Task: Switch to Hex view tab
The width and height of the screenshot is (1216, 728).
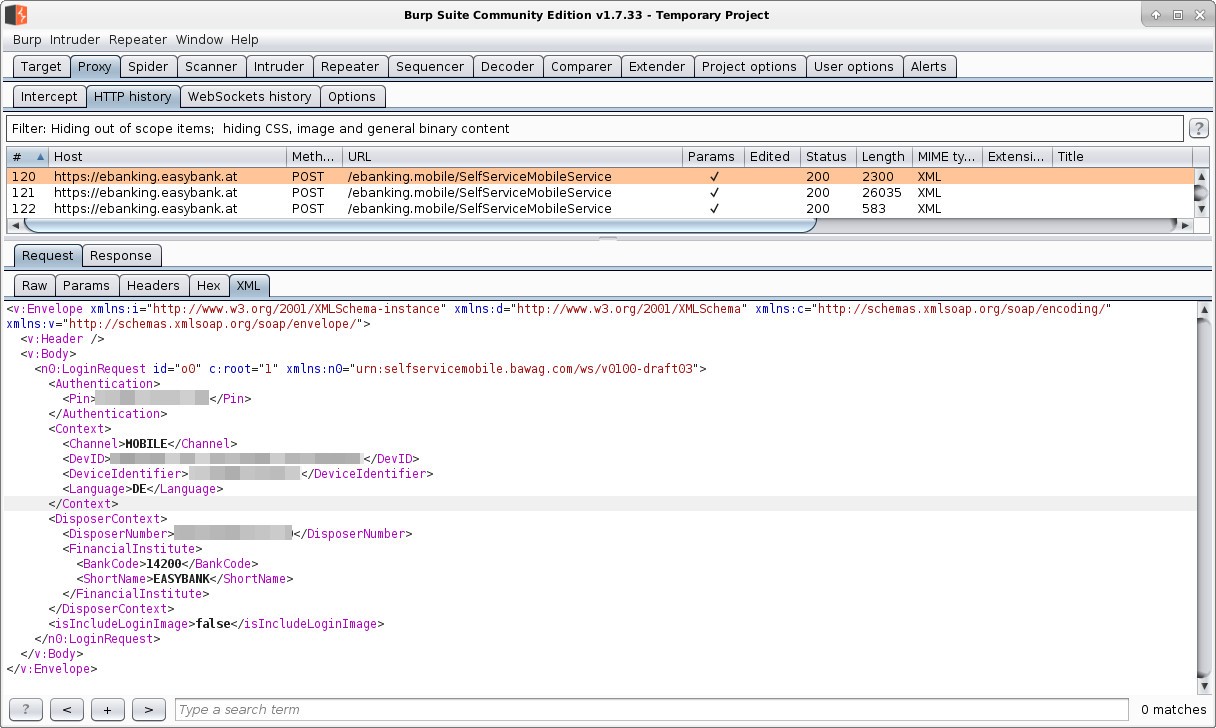Action: (x=209, y=286)
